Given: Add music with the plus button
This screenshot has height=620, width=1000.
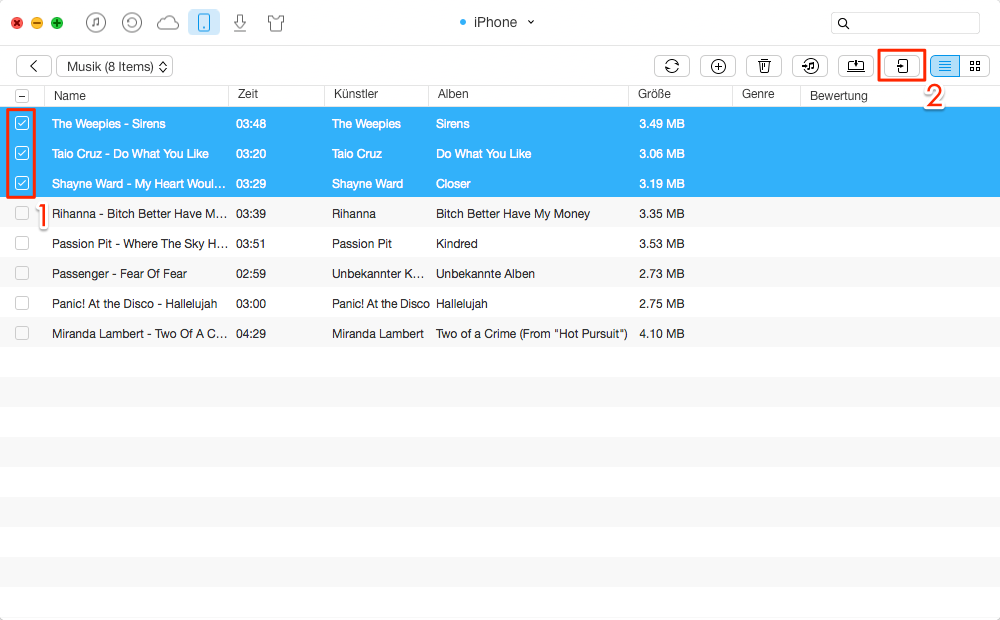Looking at the screenshot, I should click(x=718, y=66).
